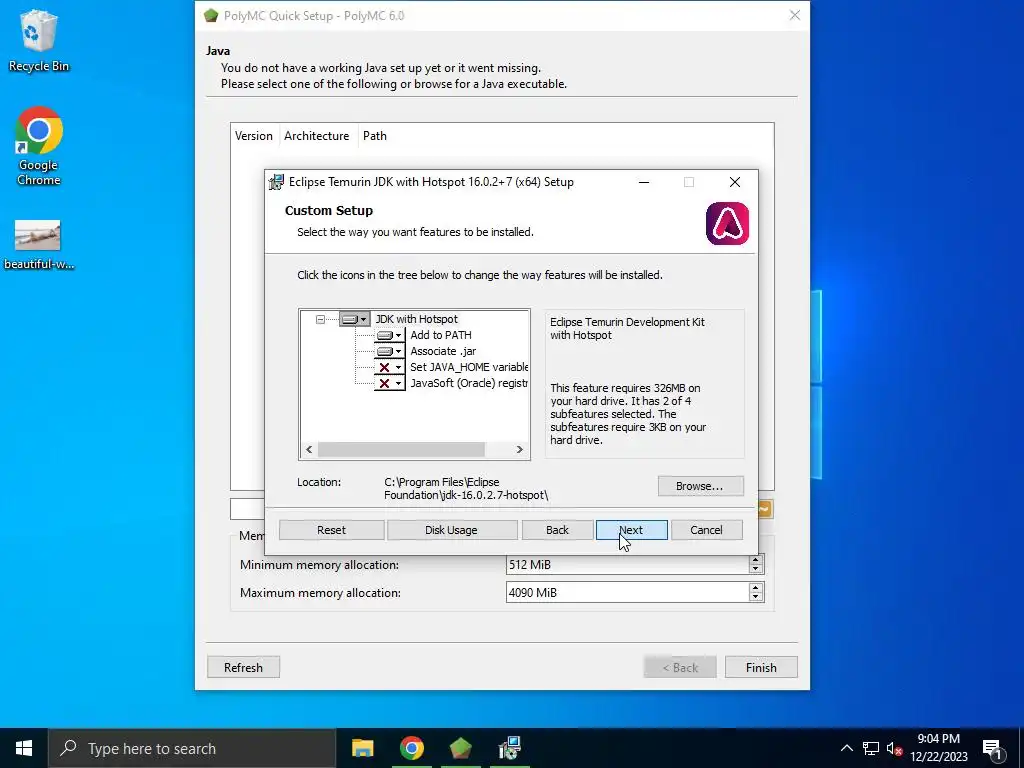1024x768 pixels.
Task: Open the Windows Start menu
Action: pyautogui.click(x=24, y=748)
